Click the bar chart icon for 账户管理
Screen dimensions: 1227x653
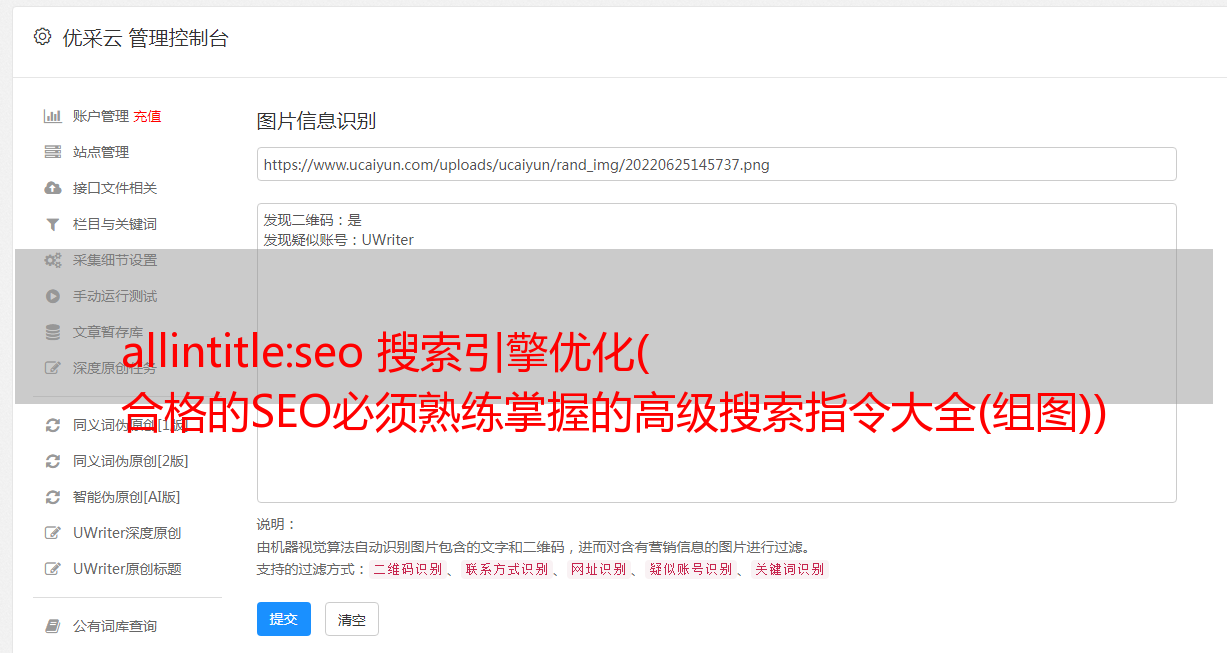[x=53, y=116]
